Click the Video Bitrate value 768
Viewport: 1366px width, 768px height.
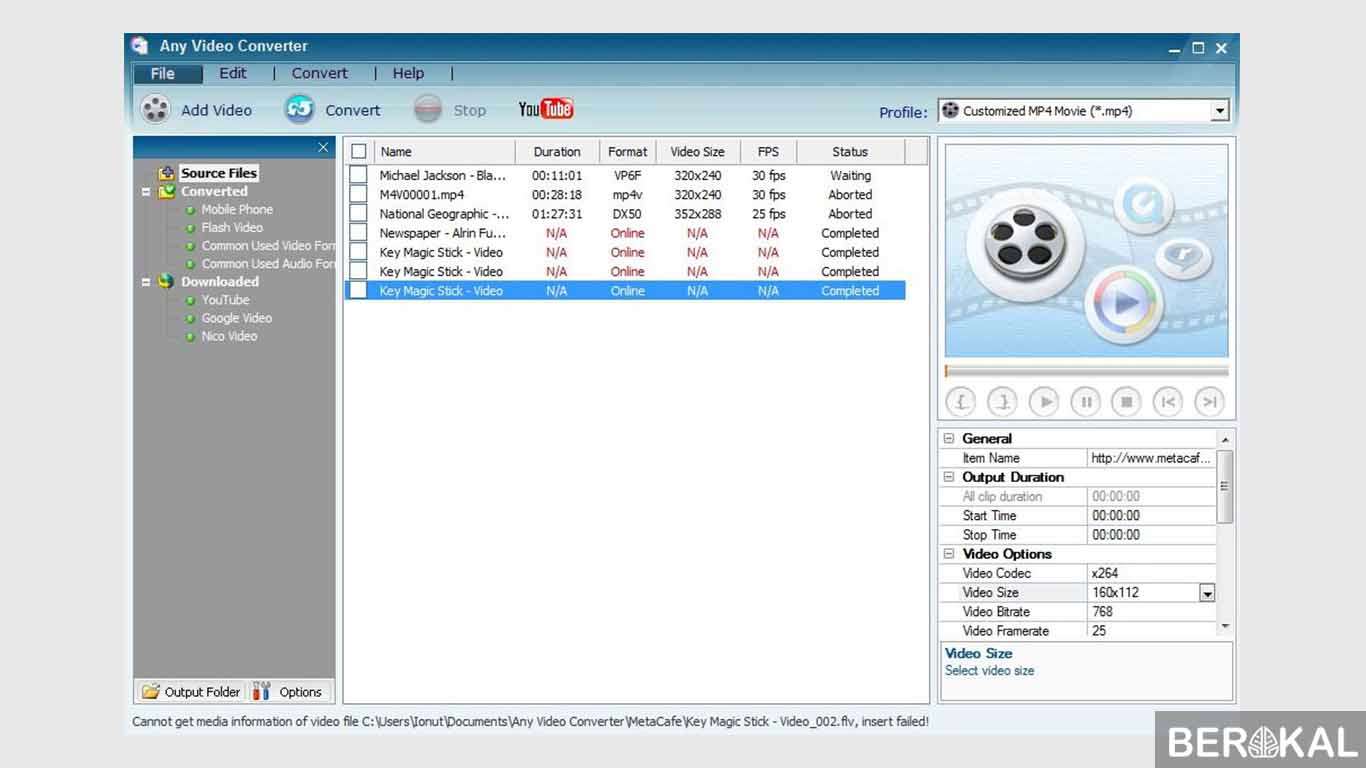pos(1152,612)
